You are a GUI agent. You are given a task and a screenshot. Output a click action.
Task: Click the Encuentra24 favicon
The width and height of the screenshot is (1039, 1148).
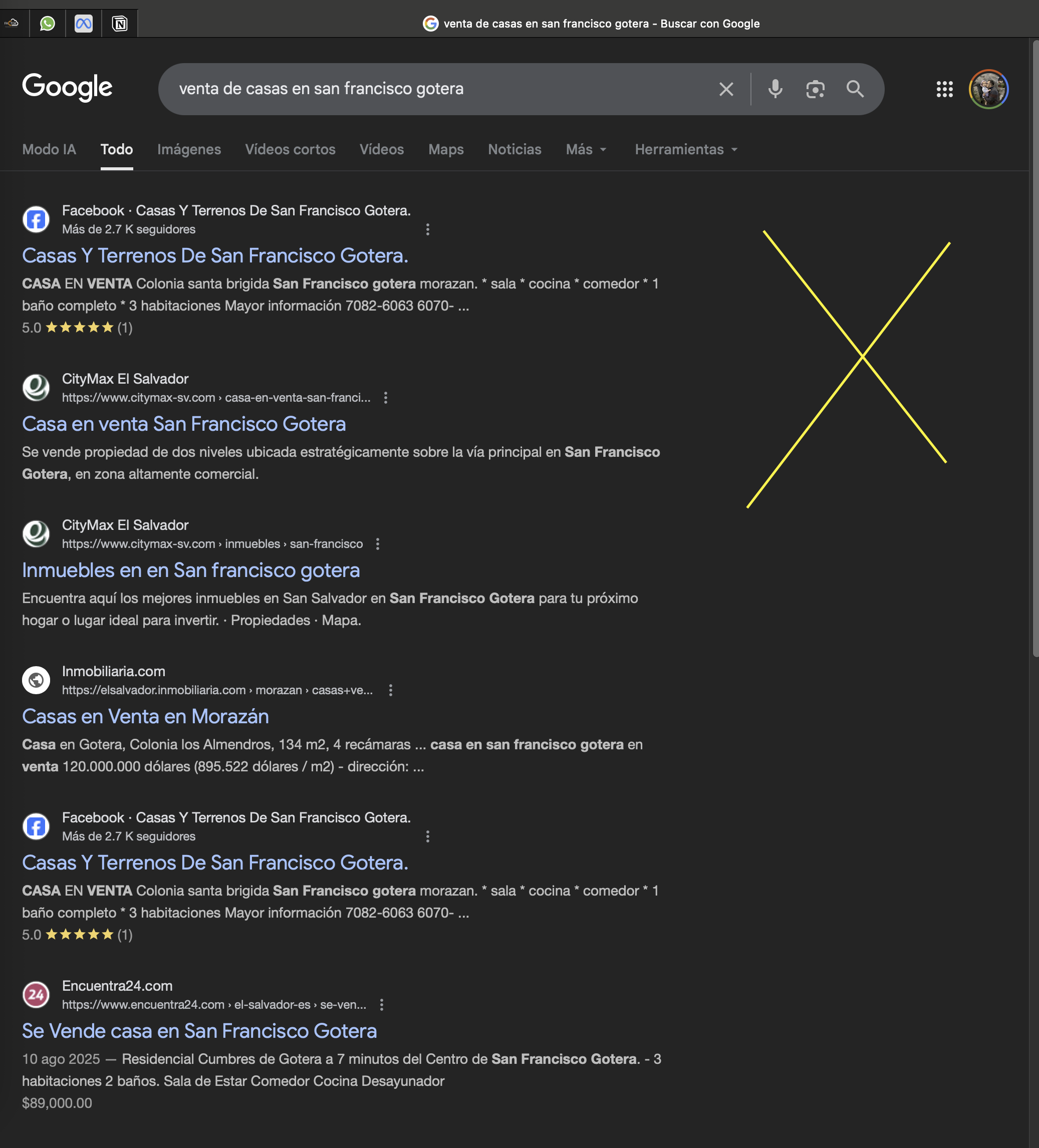pos(36,995)
